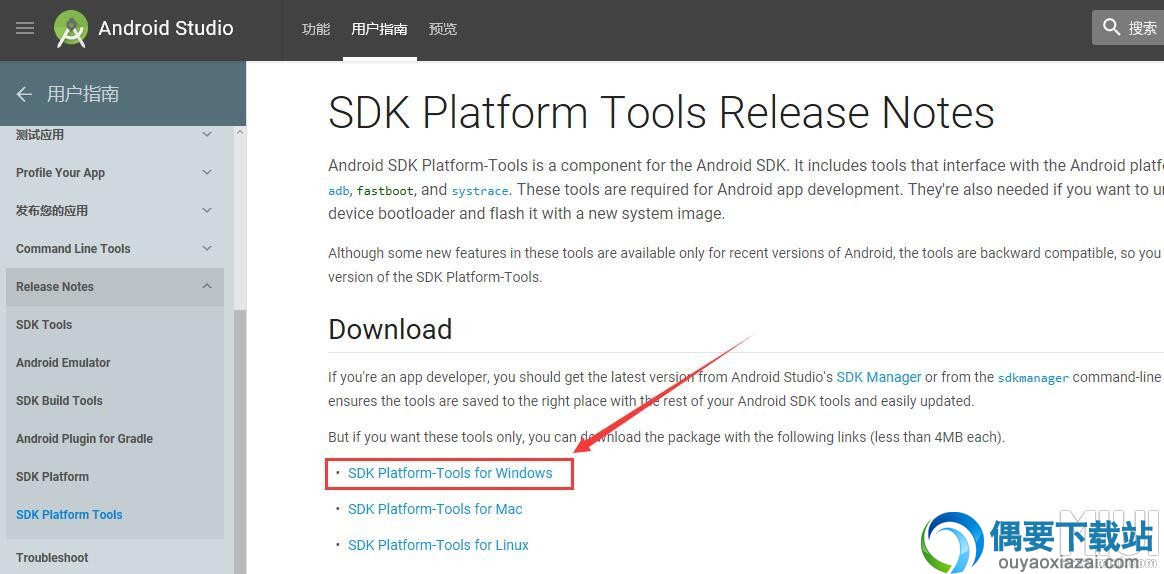Click the sidebar scroll-up arrow

[x=240, y=133]
